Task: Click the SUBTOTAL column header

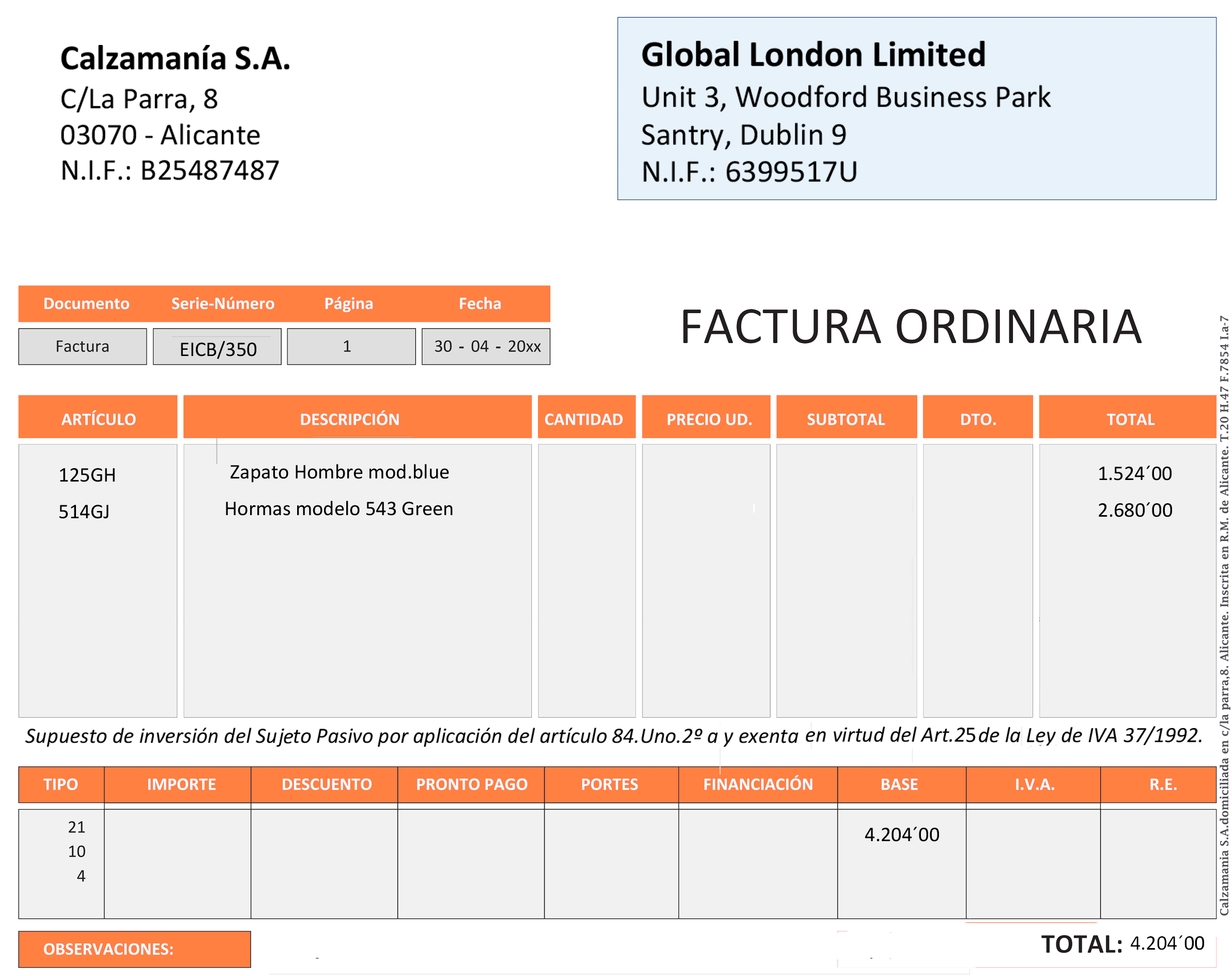Action: point(846,419)
